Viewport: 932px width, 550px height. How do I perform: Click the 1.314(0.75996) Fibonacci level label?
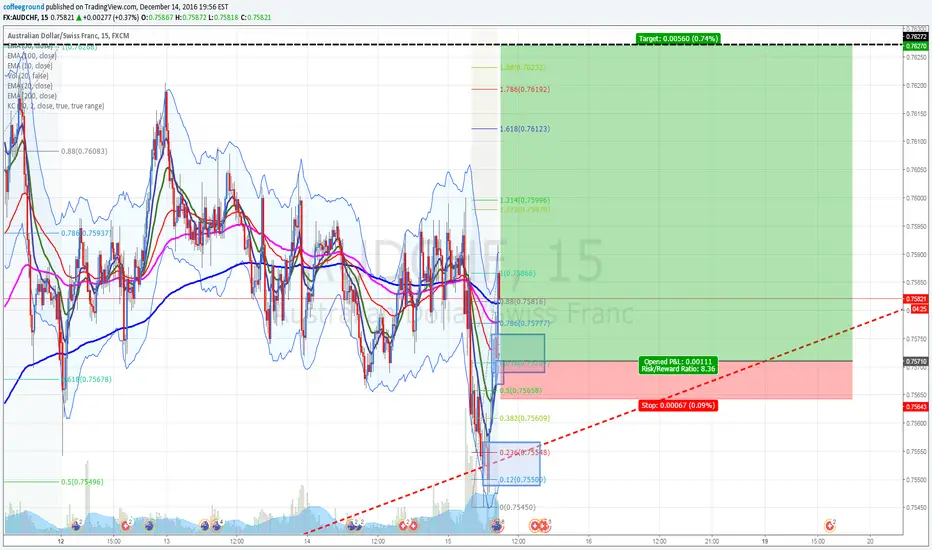pos(525,200)
